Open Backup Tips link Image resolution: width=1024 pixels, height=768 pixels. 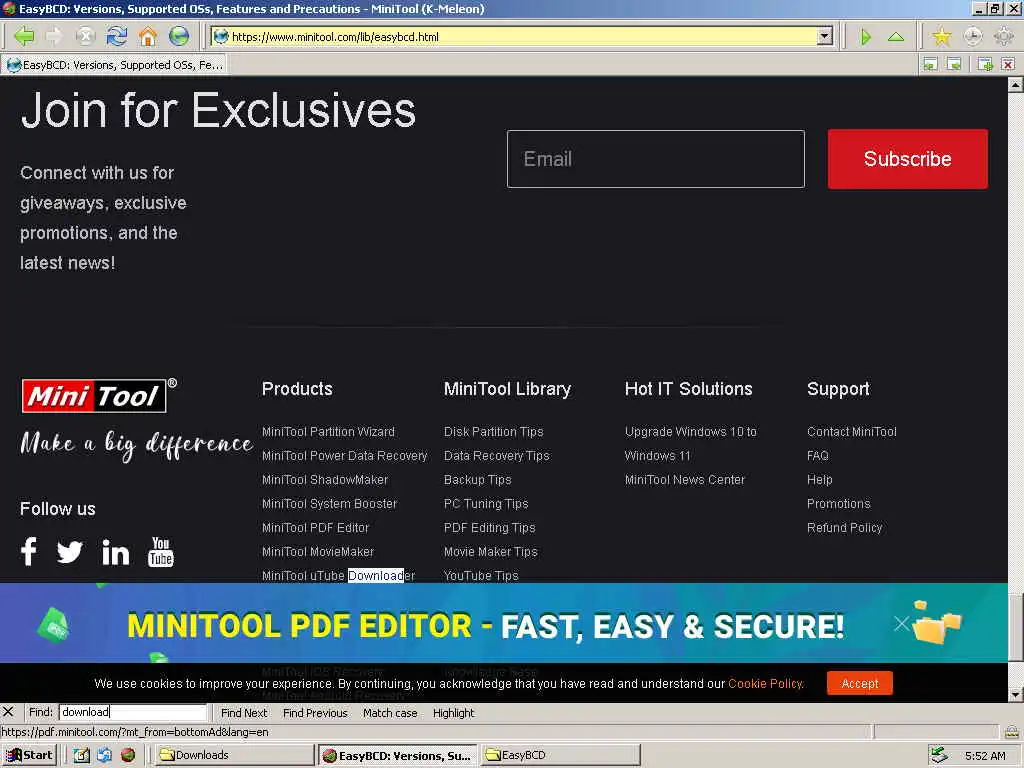[477, 480]
